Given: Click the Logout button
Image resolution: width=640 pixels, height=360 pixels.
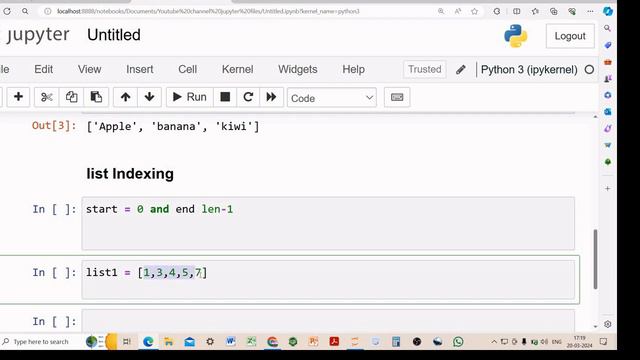Looking at the screenshot, I should pyautogui.click(x=570, y=36).
